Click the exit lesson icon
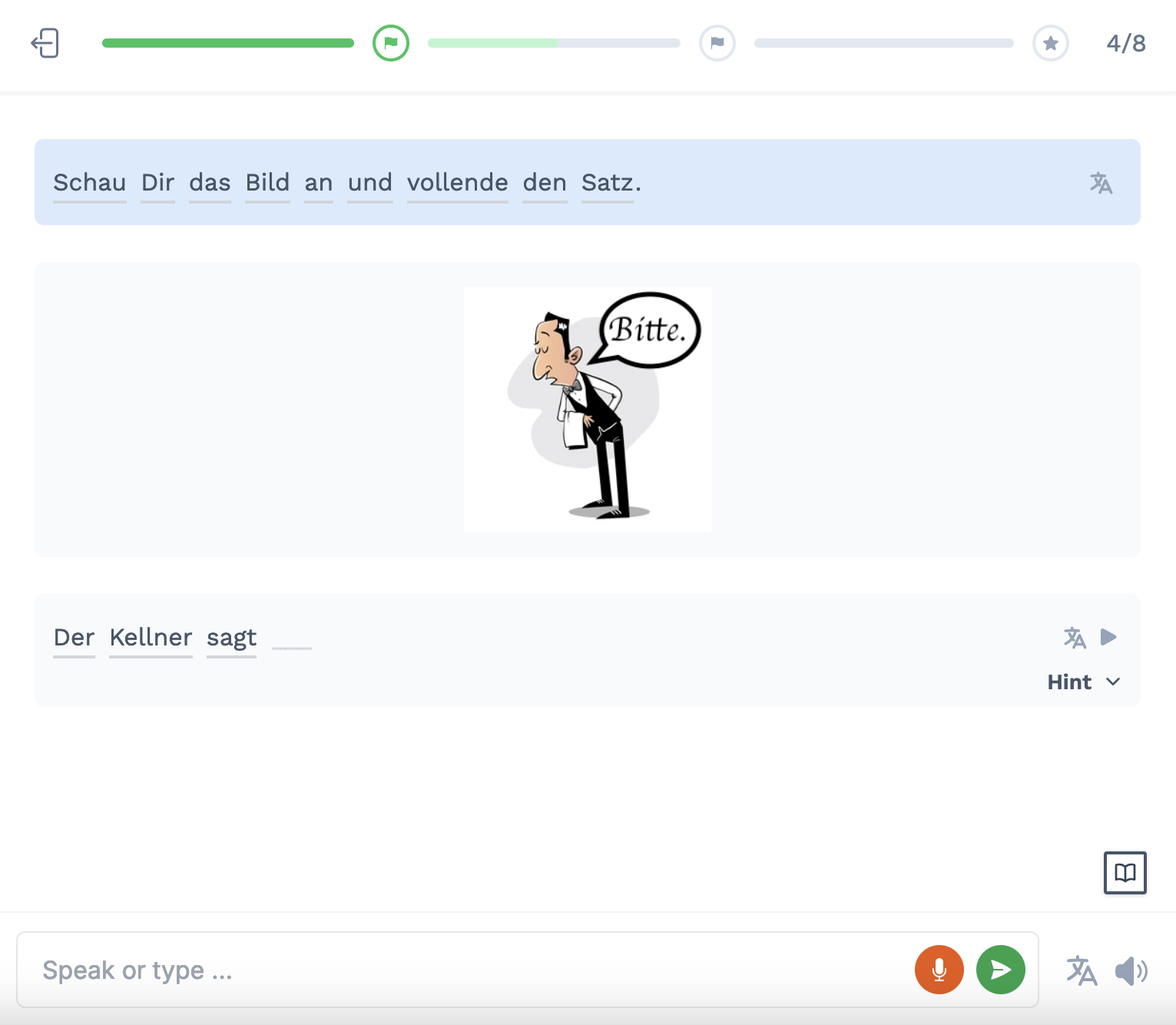This screenshot has width=1176, height=1025. click(45, 43)
